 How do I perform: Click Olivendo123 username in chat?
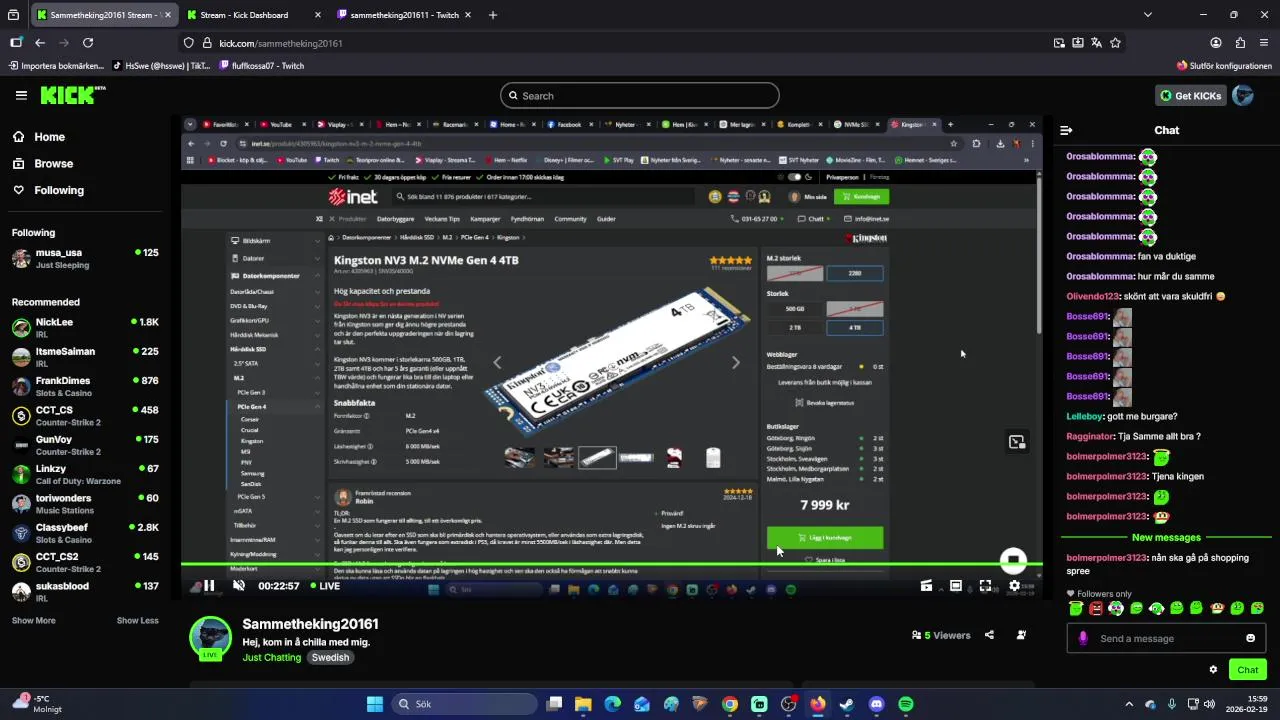(x=1093, y=297)
